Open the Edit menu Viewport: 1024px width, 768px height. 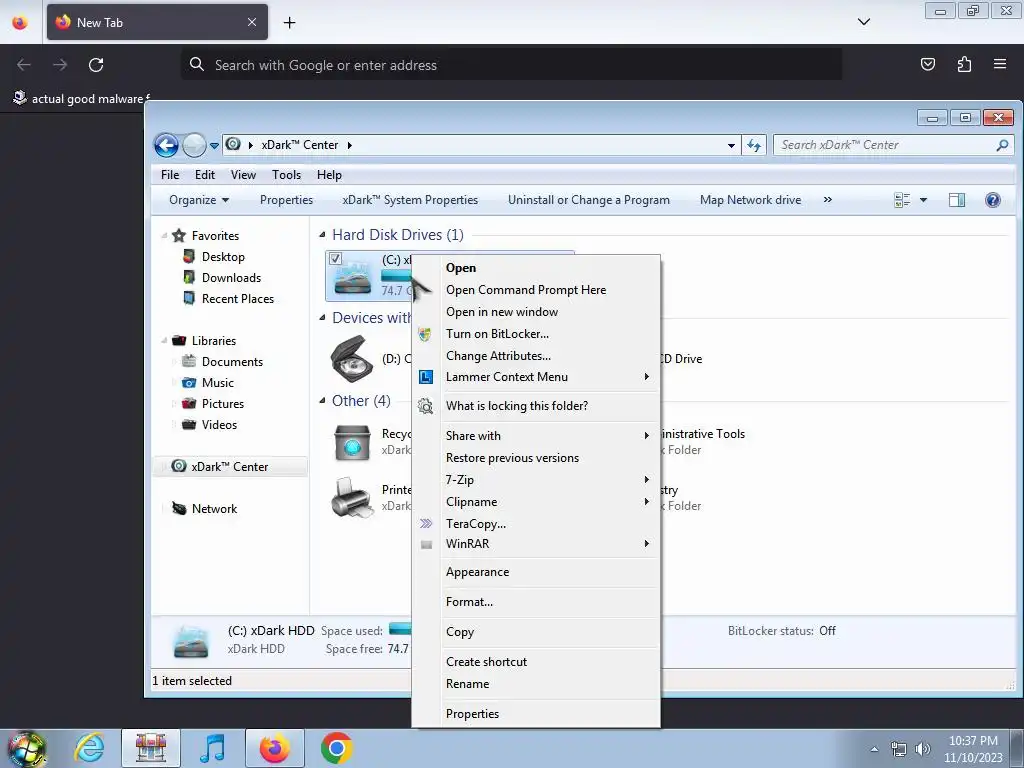pyautogui.click(x=204, y=175)
